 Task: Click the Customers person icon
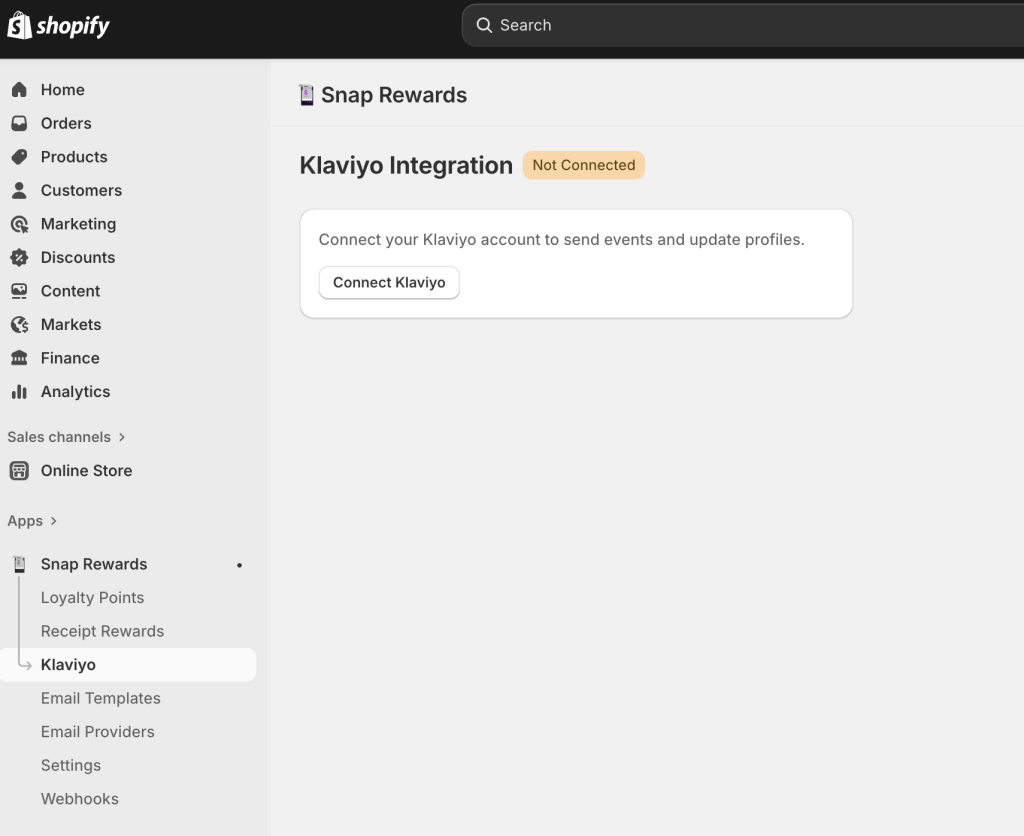pos(19,190)
